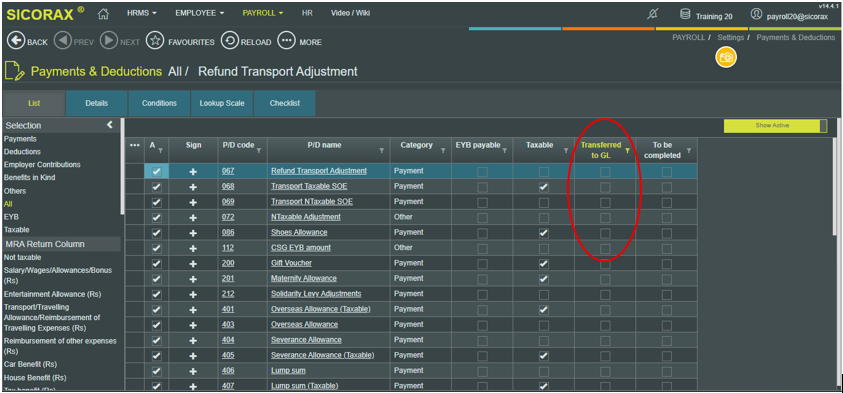Click the database icon beside Training 20
The height and width of the screenshot is (393, 843).
click(685, 15)
